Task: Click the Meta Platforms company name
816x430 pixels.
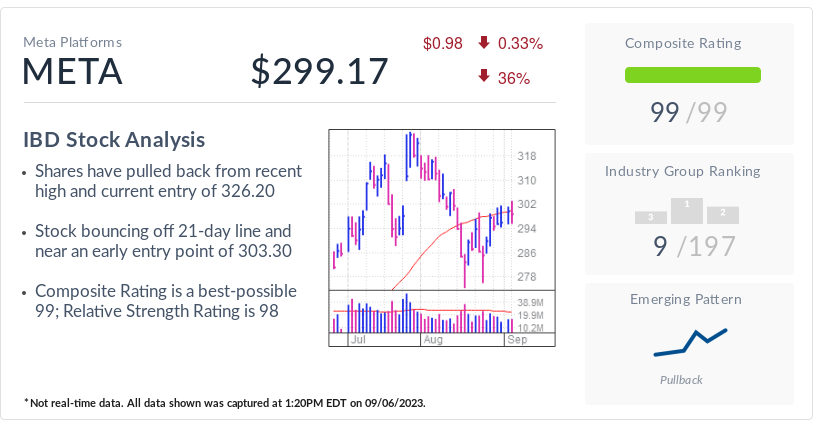Action: pyautogui.click(x=73, y=42)
